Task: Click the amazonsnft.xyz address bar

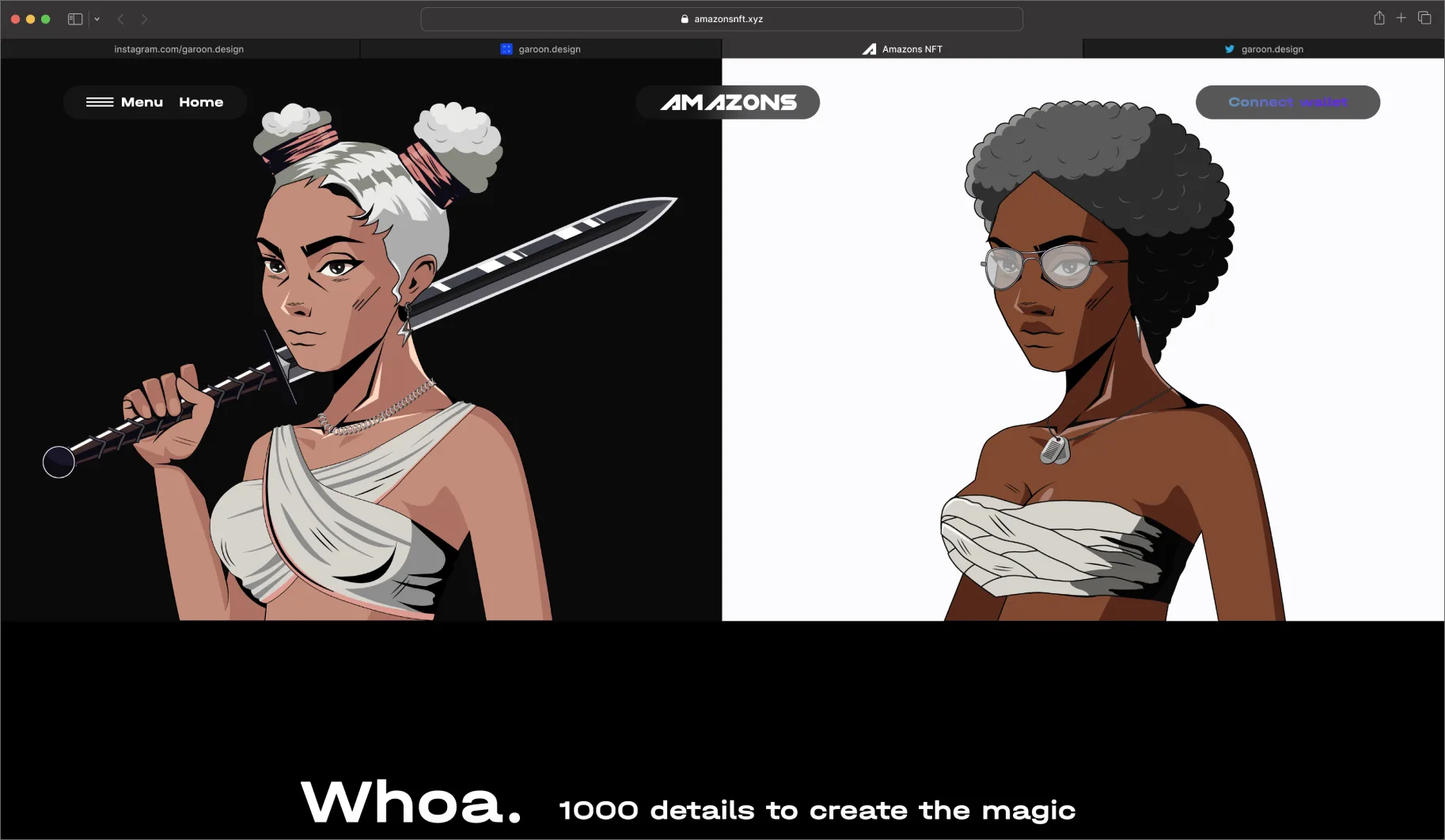Action: (x=722, y=19)
